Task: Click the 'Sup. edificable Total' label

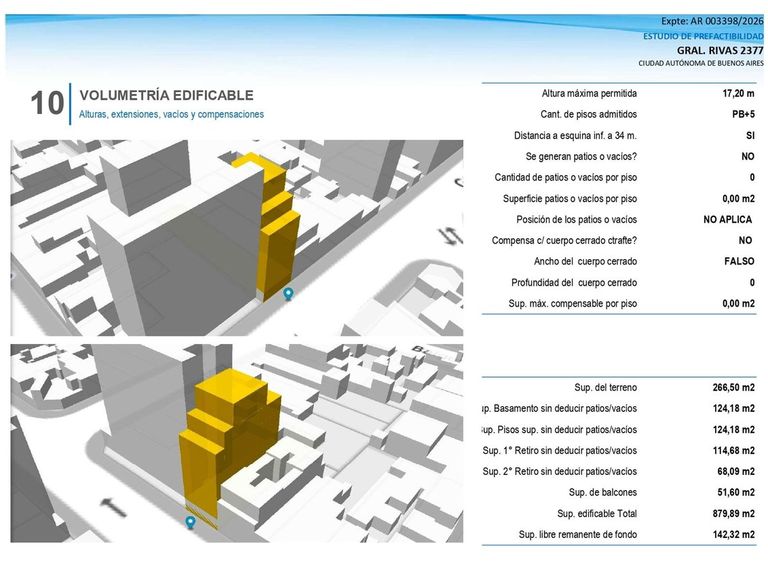Action: [597, 514]
